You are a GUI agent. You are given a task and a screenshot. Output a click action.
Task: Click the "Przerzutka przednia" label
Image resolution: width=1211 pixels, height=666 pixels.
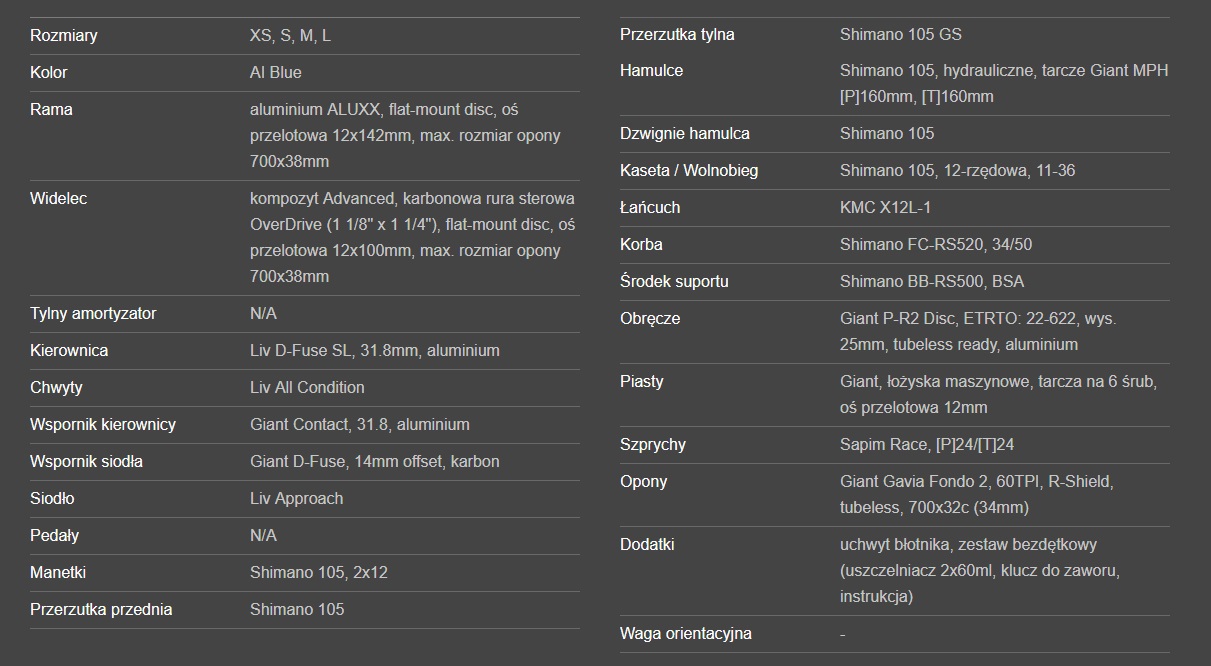tap(101, 610)
